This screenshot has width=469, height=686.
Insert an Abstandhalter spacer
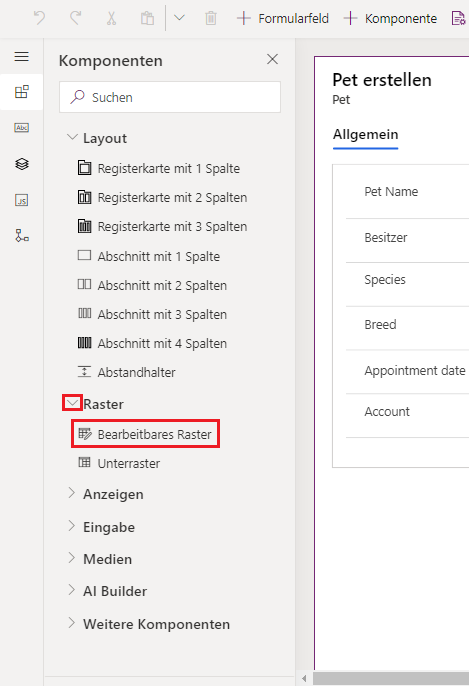[x=127, y=372]
